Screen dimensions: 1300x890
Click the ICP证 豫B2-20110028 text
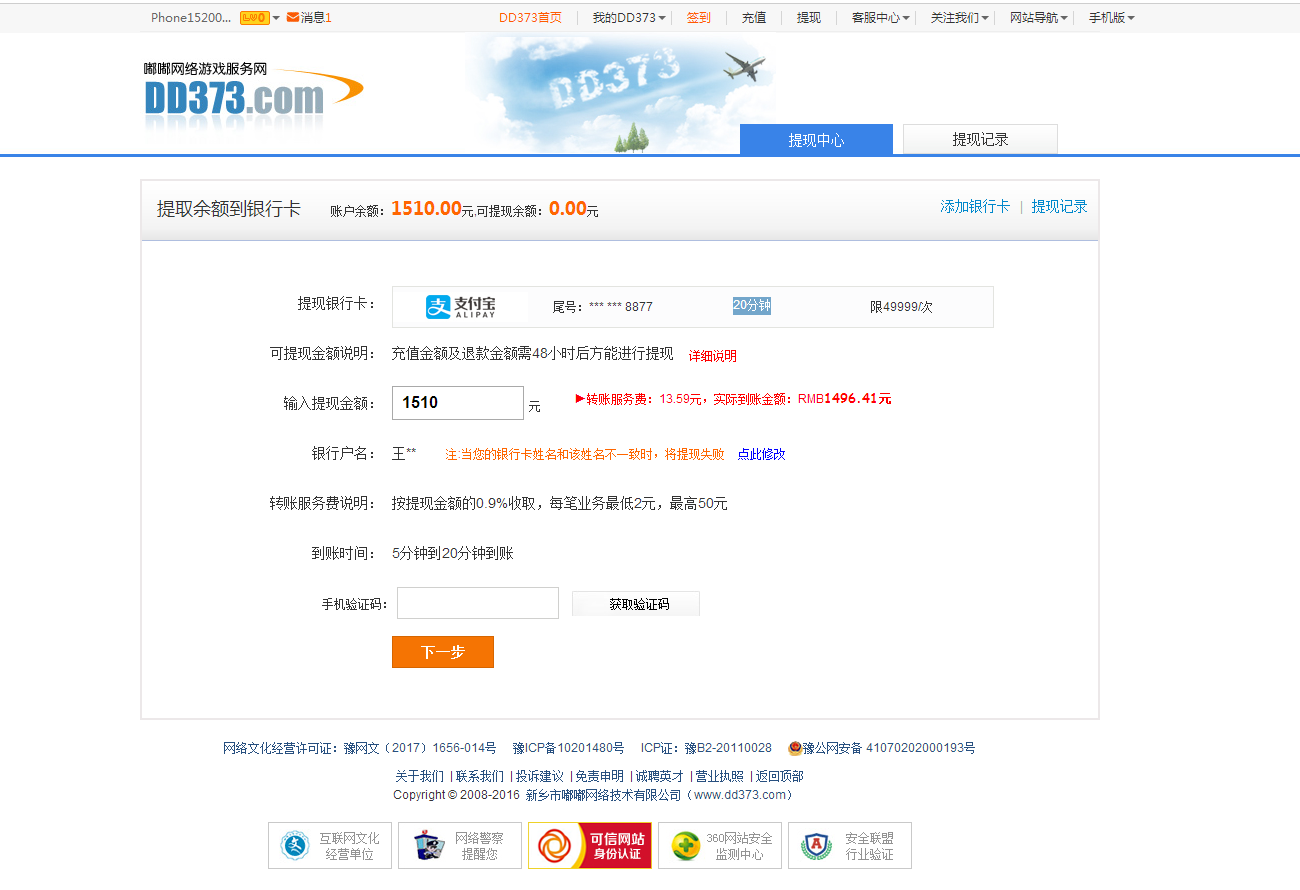(706, 748)
